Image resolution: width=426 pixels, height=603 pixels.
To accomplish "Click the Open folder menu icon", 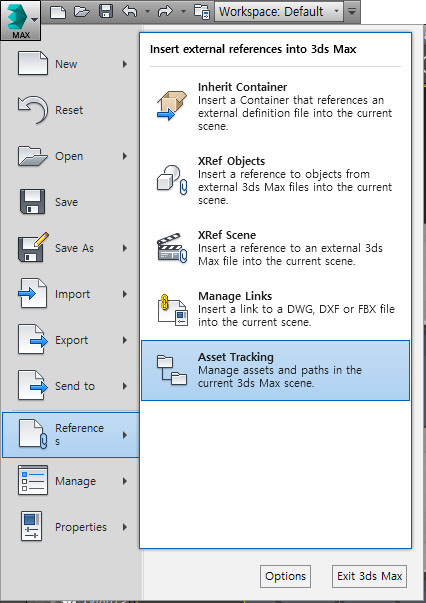I will click(x=33, y=156).
